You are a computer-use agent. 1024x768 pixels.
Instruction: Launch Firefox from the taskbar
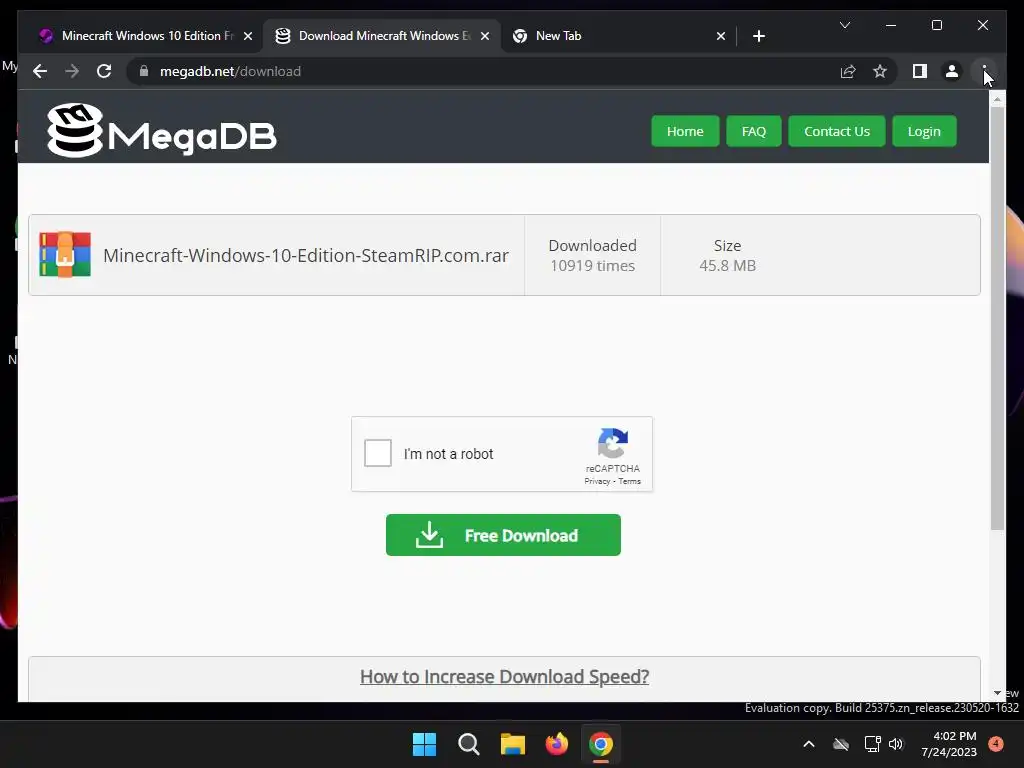coord(556,744)
